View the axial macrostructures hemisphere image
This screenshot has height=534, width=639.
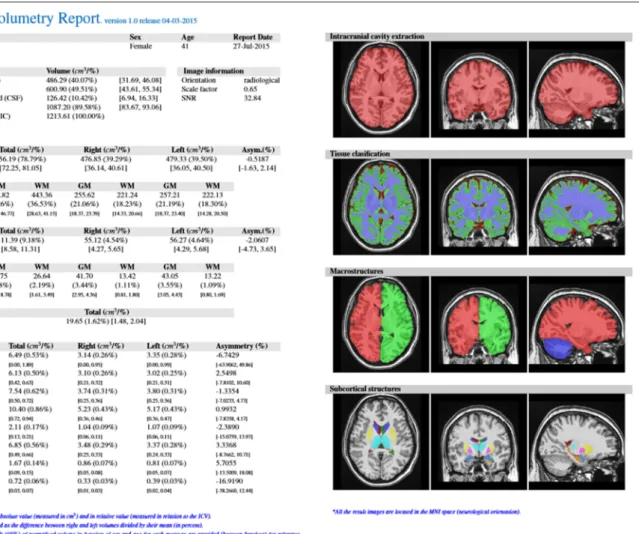coord(381,324)
